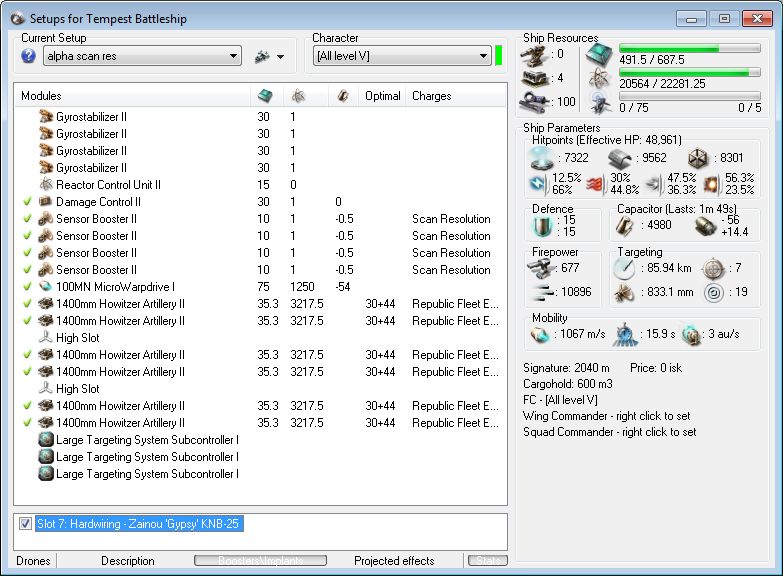Click the blue help icon beside Current Setup

[28, 56]
